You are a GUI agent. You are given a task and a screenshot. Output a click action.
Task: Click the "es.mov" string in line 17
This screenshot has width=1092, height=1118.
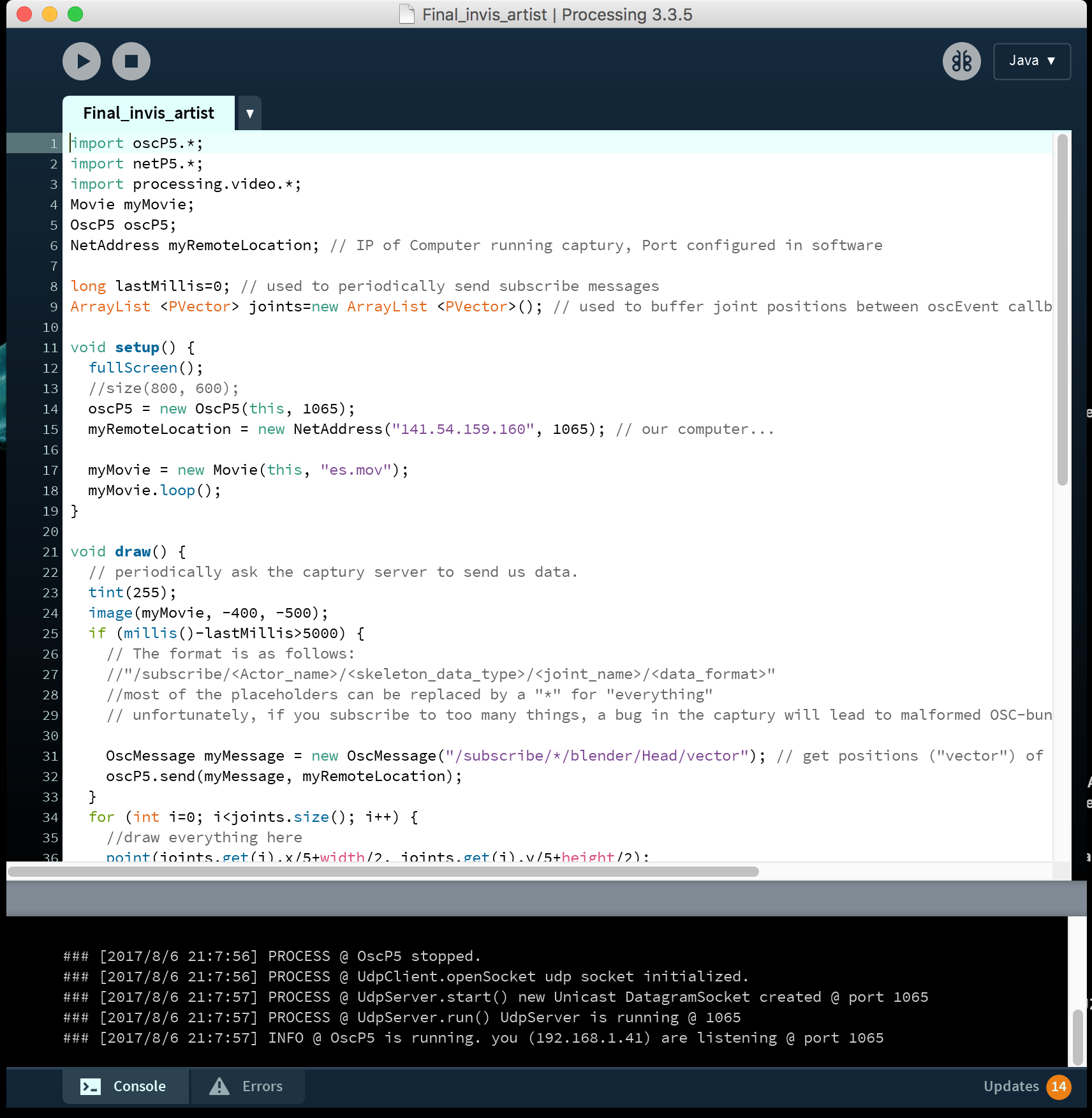coord(355,470)
